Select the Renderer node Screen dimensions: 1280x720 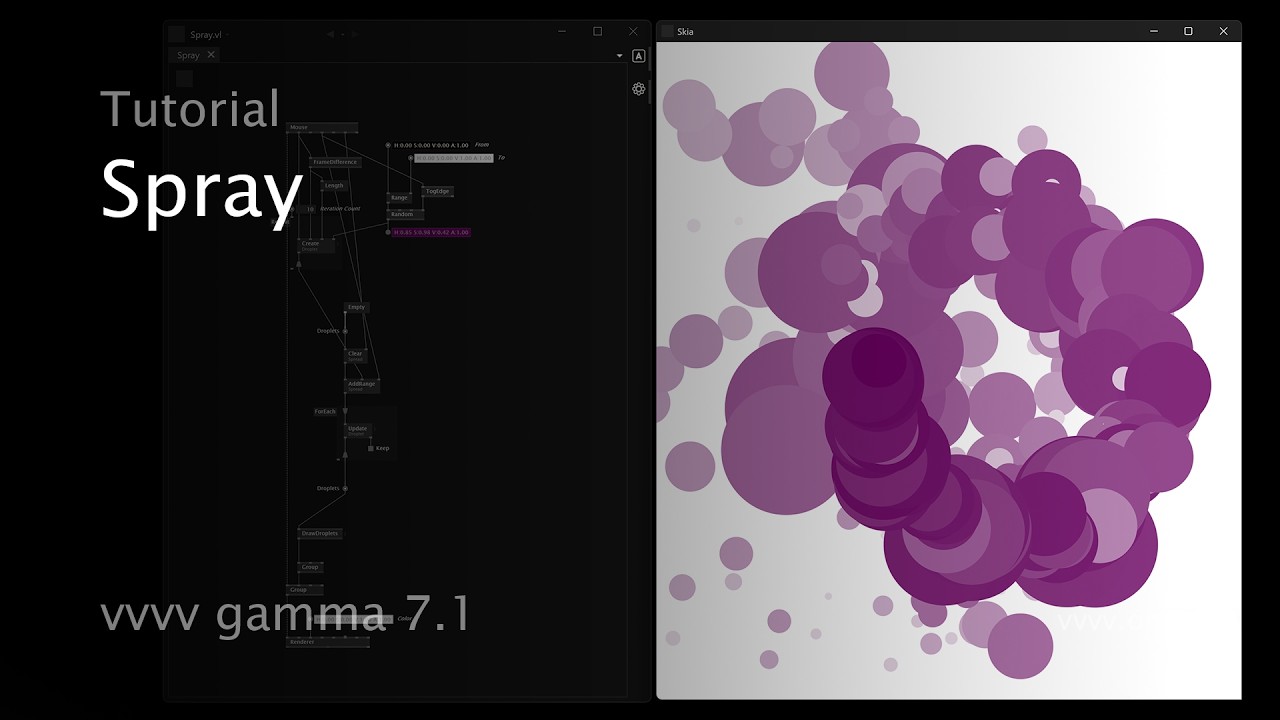click(x=327, y=642)
